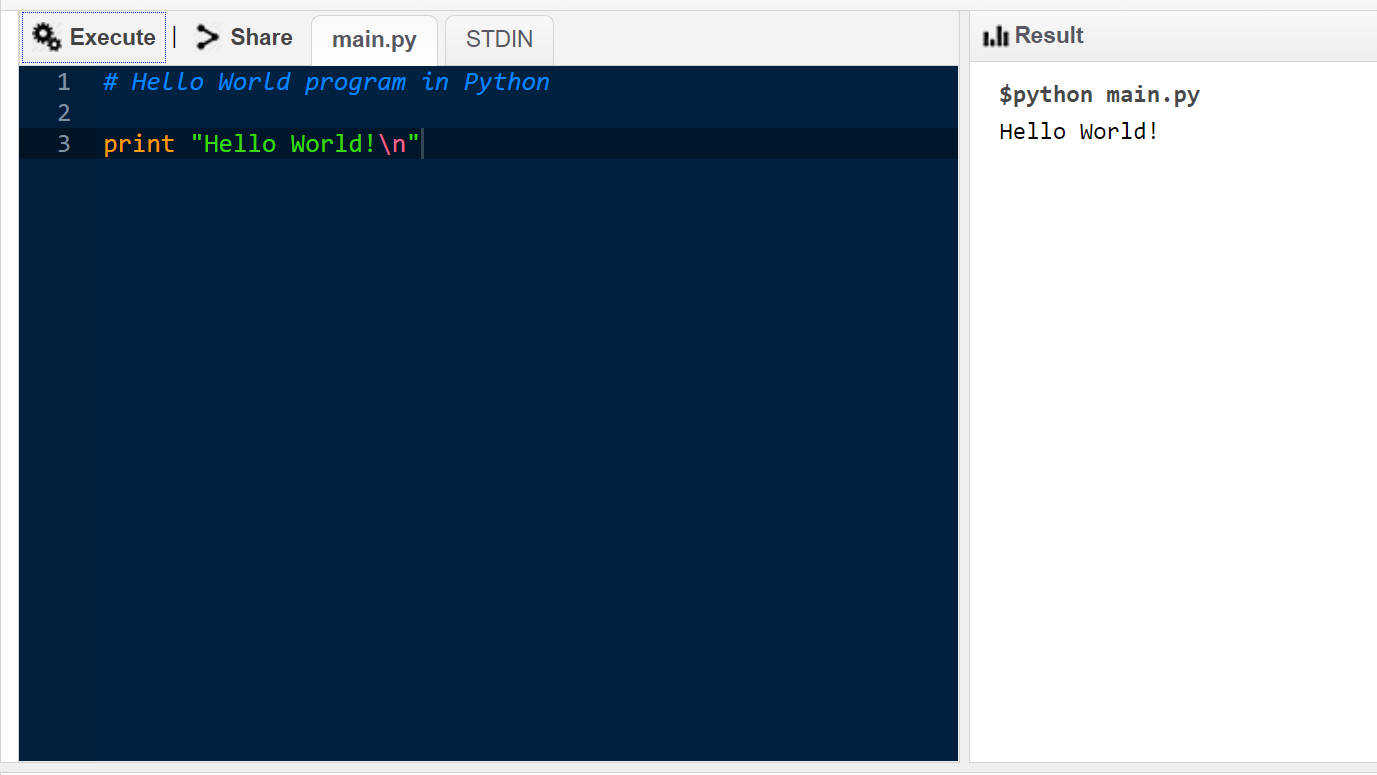
Task: Place cursor in the Hello World comment line
Action: point(327,82)
